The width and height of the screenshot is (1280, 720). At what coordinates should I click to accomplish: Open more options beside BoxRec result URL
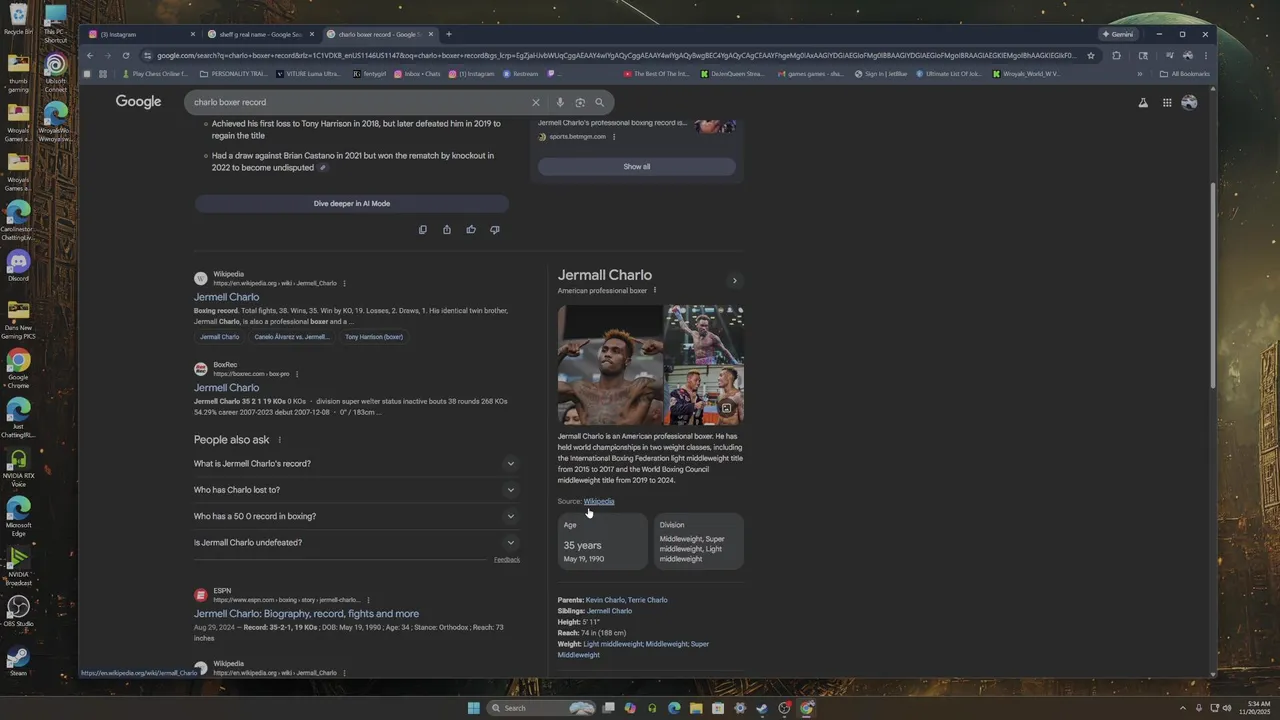point(297,374)
